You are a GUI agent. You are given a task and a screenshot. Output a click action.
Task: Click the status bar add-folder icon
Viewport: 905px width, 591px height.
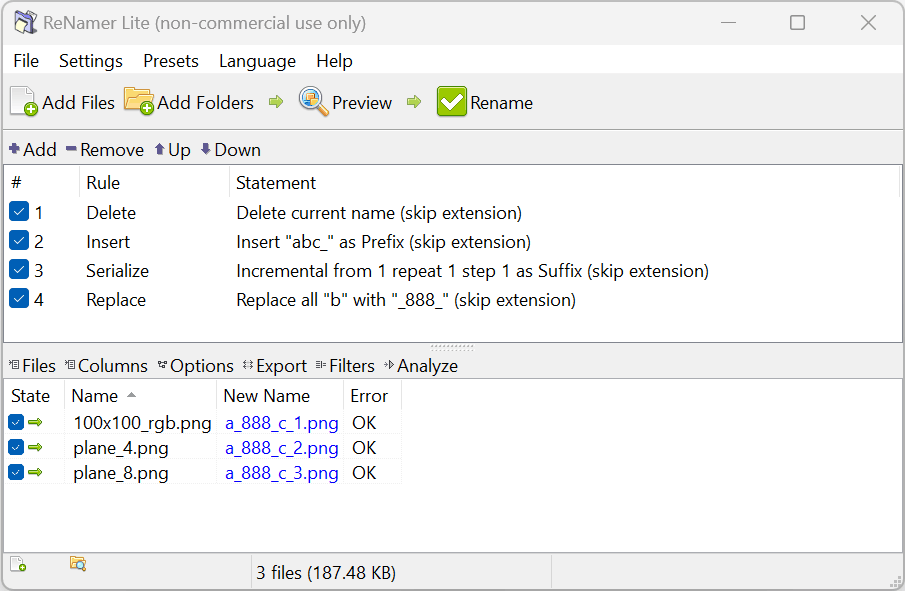77,564
